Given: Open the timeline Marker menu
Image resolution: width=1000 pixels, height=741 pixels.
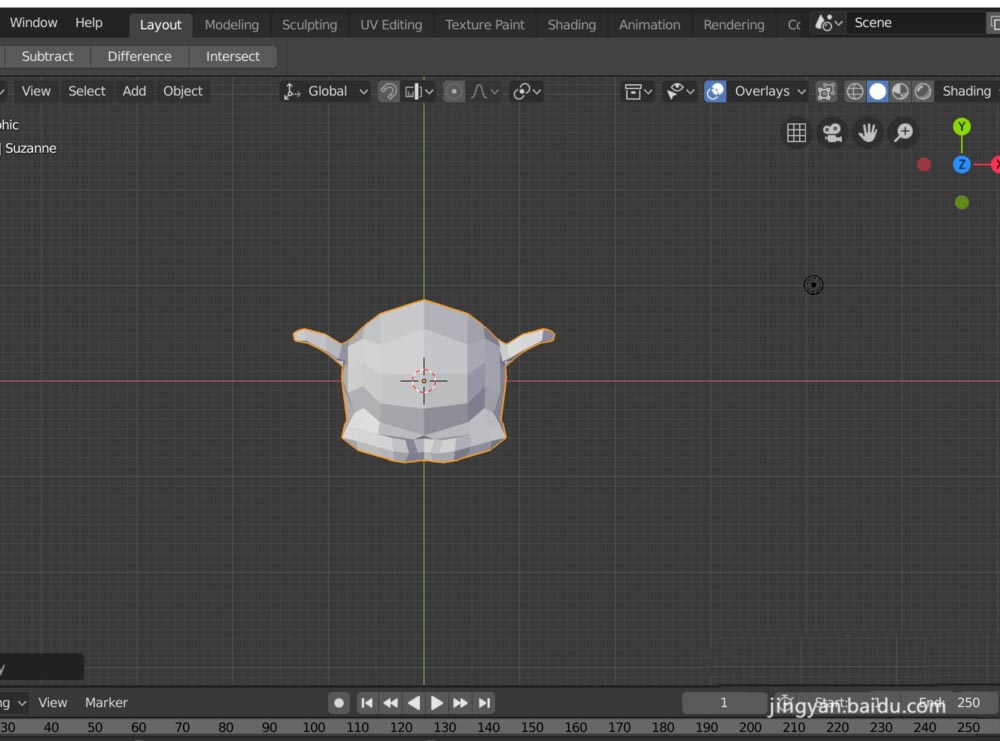Looking at the screenshot, I should click(106, 703).
